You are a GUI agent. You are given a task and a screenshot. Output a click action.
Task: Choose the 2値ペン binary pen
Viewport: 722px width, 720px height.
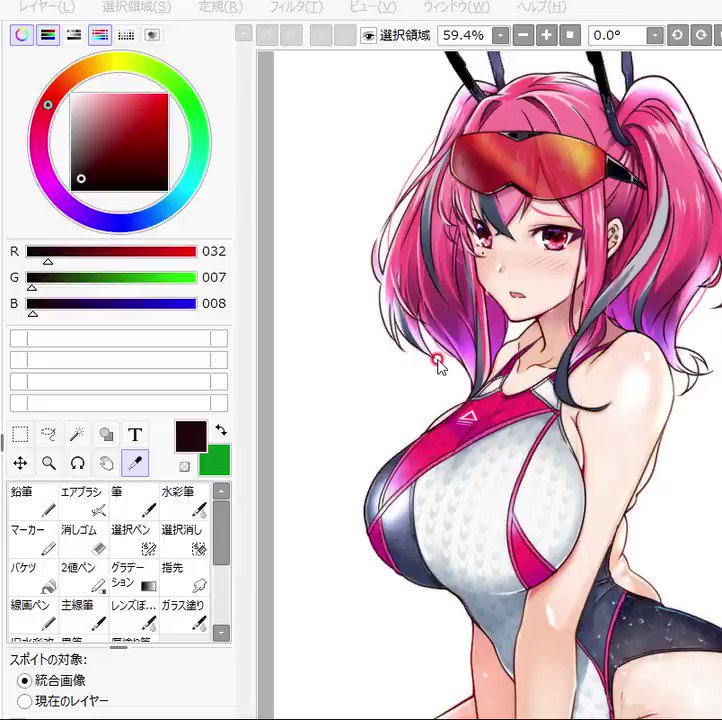tap(83, 577)
